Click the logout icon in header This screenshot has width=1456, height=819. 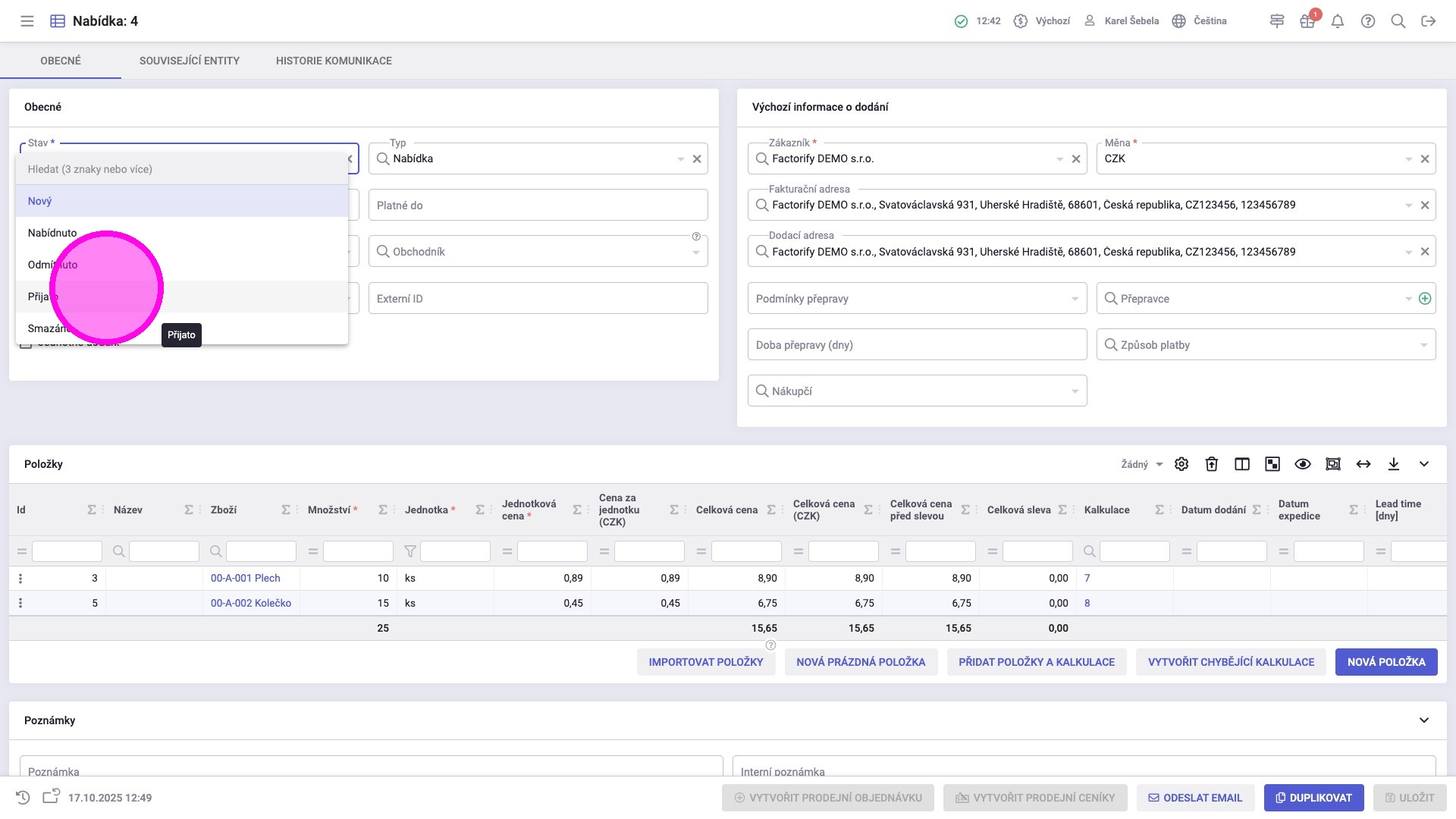tap(1429, 21)
